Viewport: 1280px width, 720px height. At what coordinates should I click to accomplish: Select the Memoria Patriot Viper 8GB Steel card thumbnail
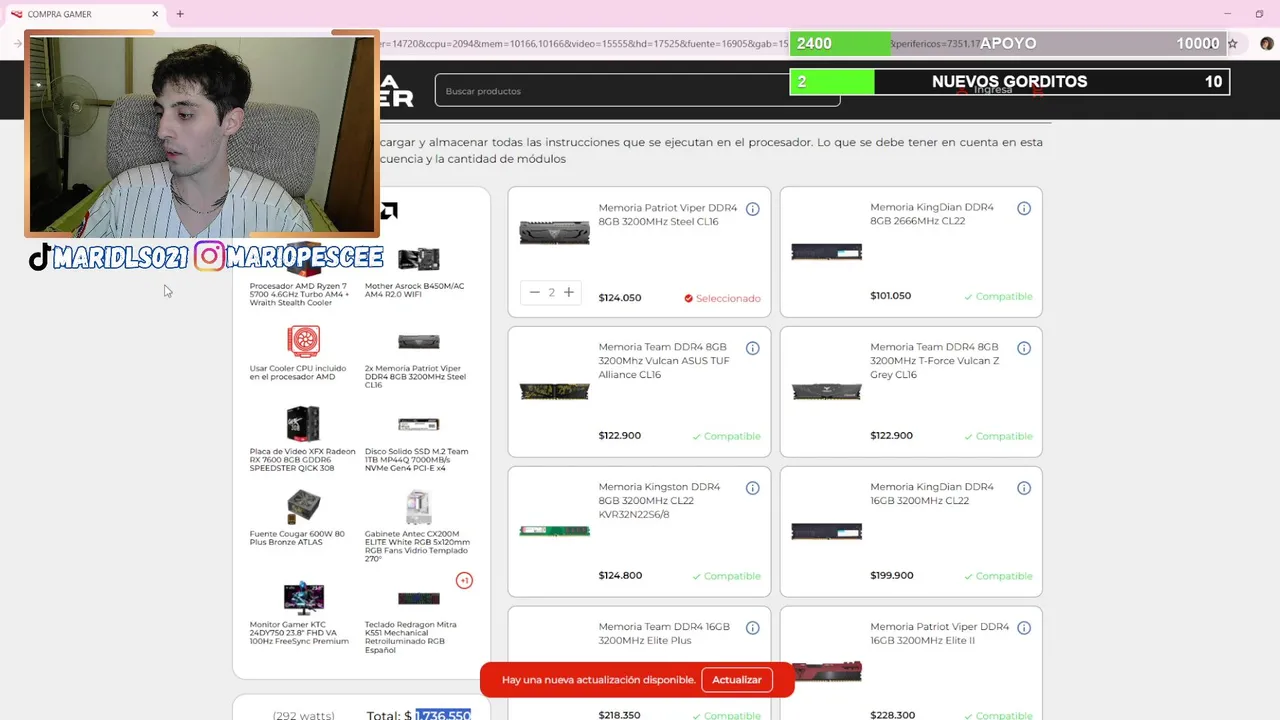click(x=555, y=233)
